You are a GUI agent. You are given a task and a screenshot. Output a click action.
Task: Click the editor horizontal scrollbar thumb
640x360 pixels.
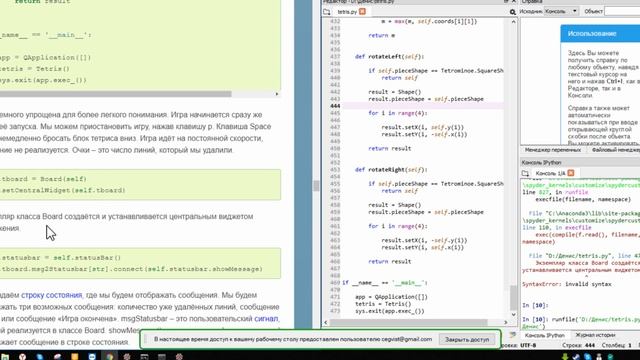[408, 322]
